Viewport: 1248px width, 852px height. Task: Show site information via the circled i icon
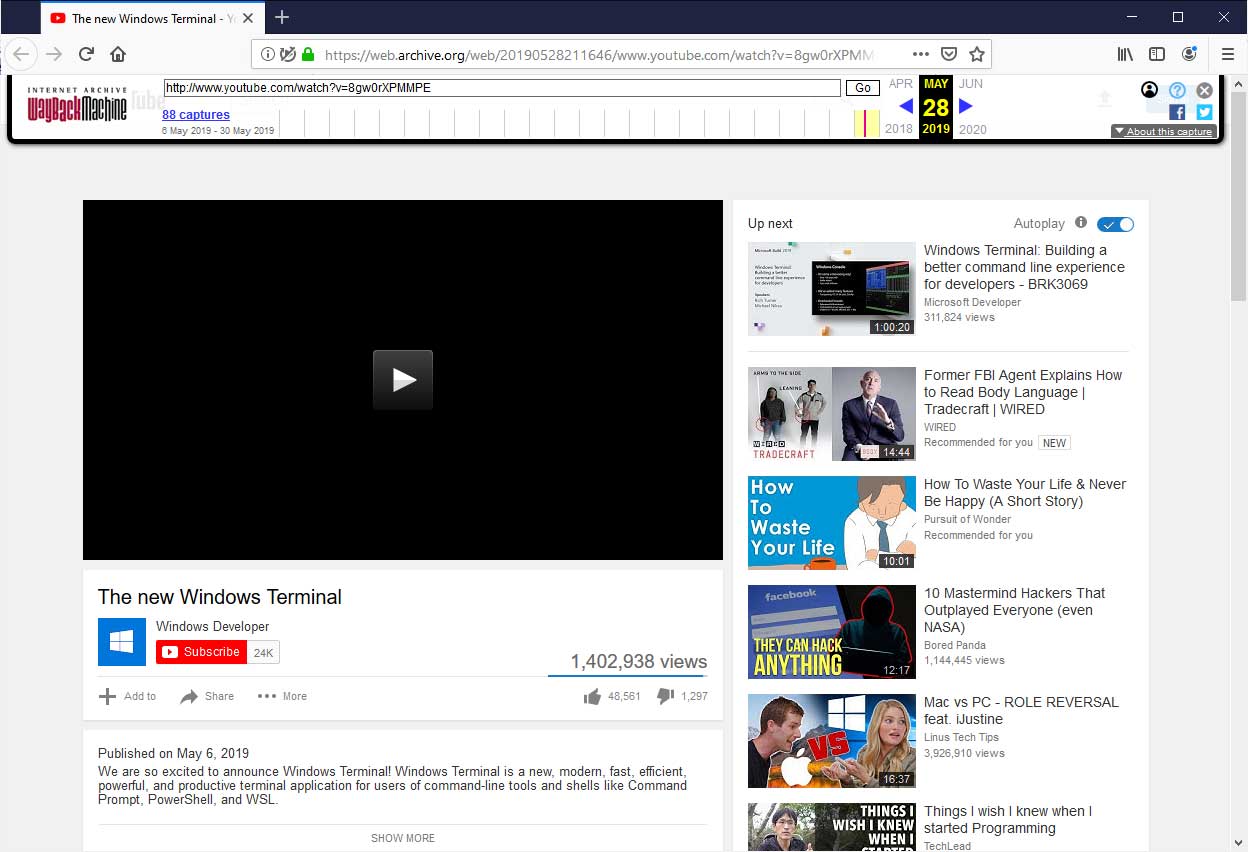tap(268, 54)
